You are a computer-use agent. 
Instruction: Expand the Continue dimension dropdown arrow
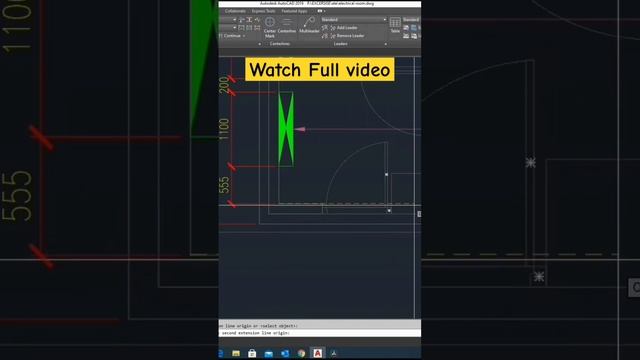(244, 36)
